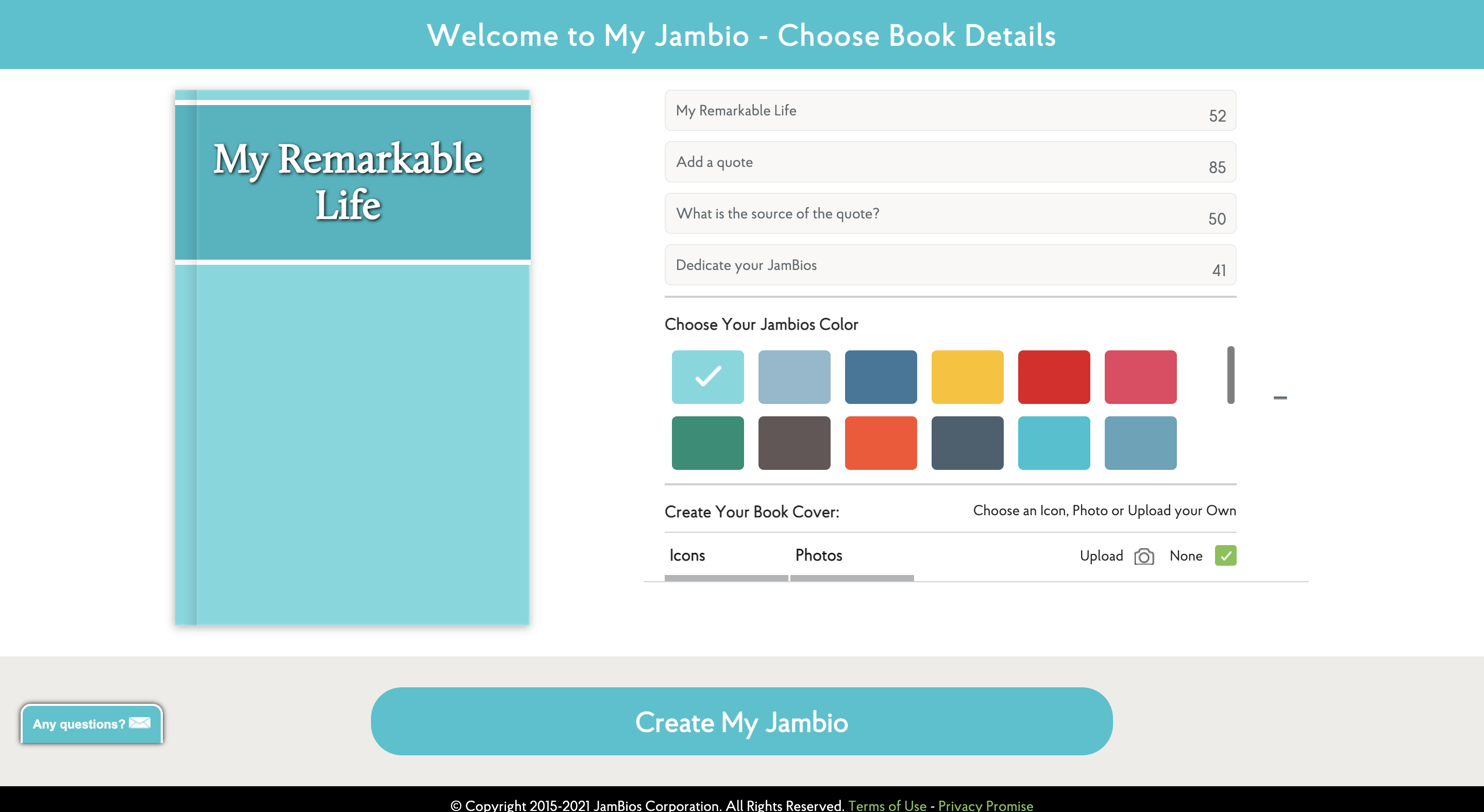
Task: Pick the muted blue swatch in second row
Action: click(x=1141, y=443)
